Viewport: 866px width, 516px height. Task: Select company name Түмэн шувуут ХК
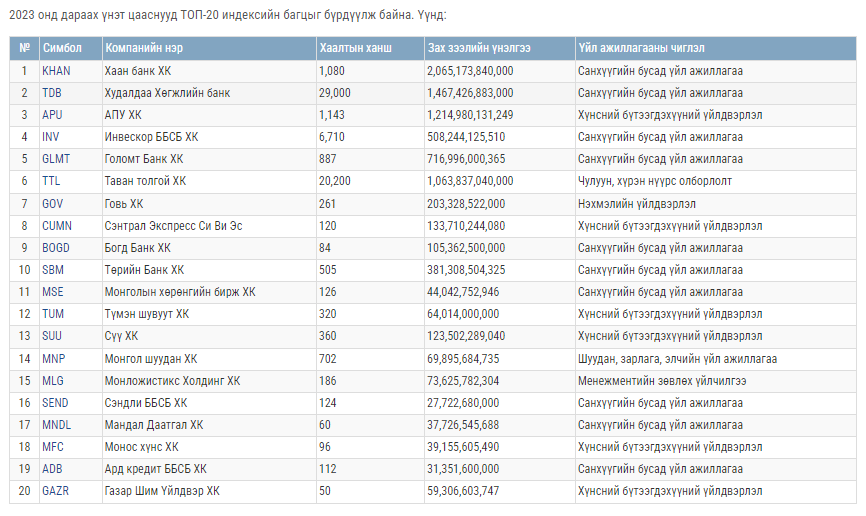(147, 314)
